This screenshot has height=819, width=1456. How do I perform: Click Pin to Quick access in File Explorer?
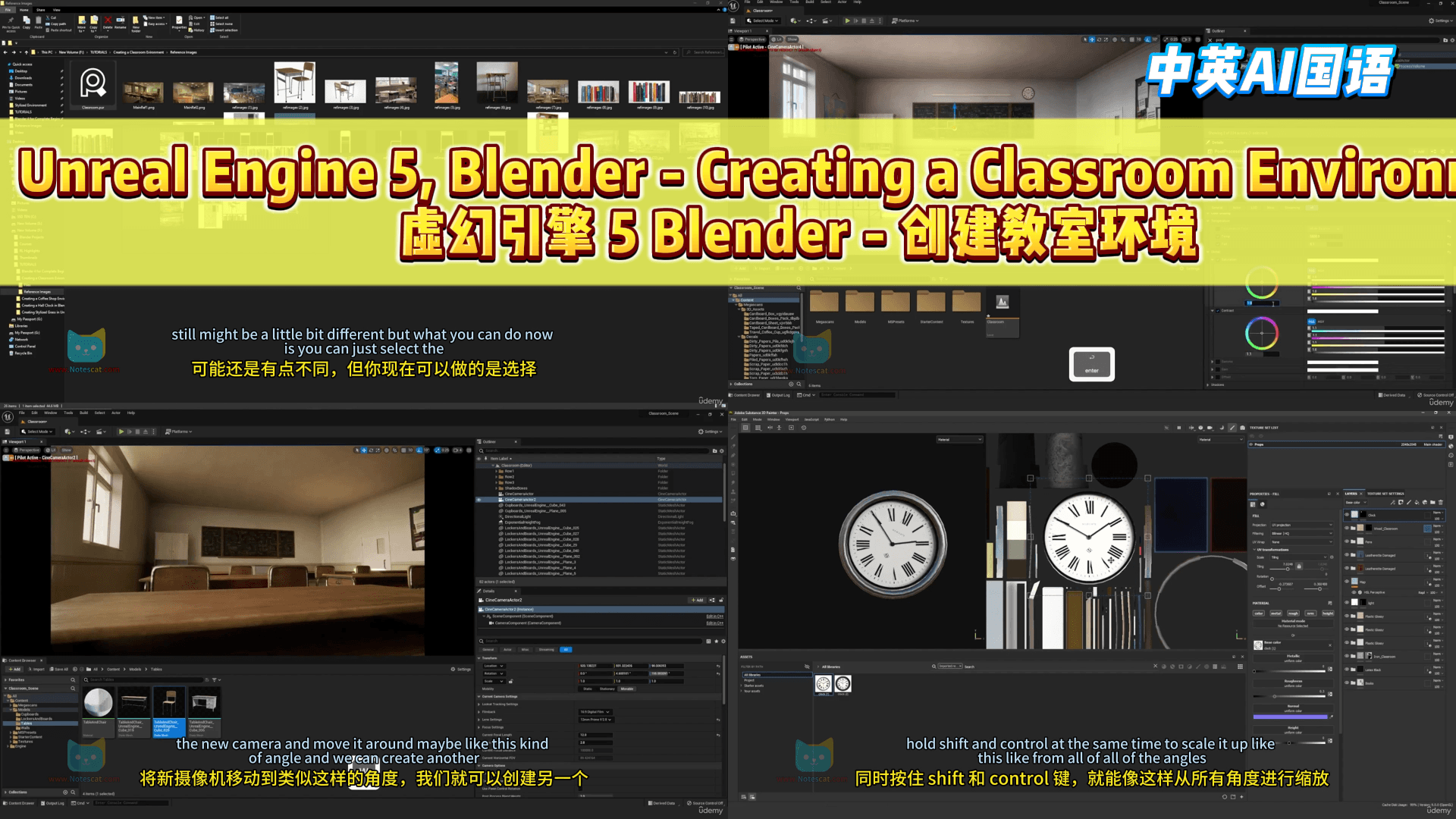coord(11,23)
